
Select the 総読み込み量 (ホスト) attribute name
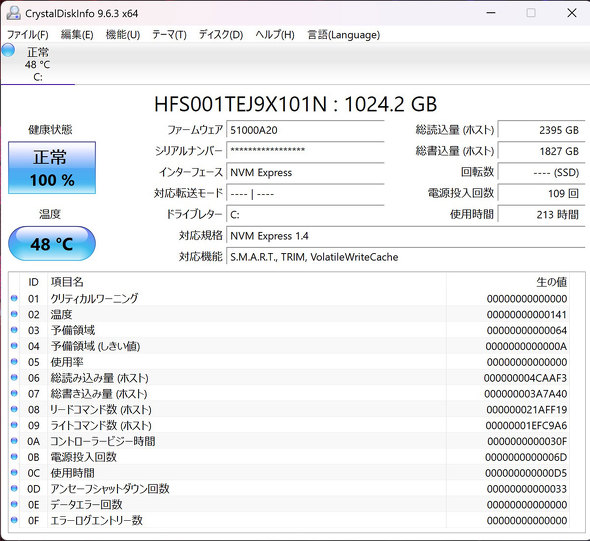[x=99, y=378]
